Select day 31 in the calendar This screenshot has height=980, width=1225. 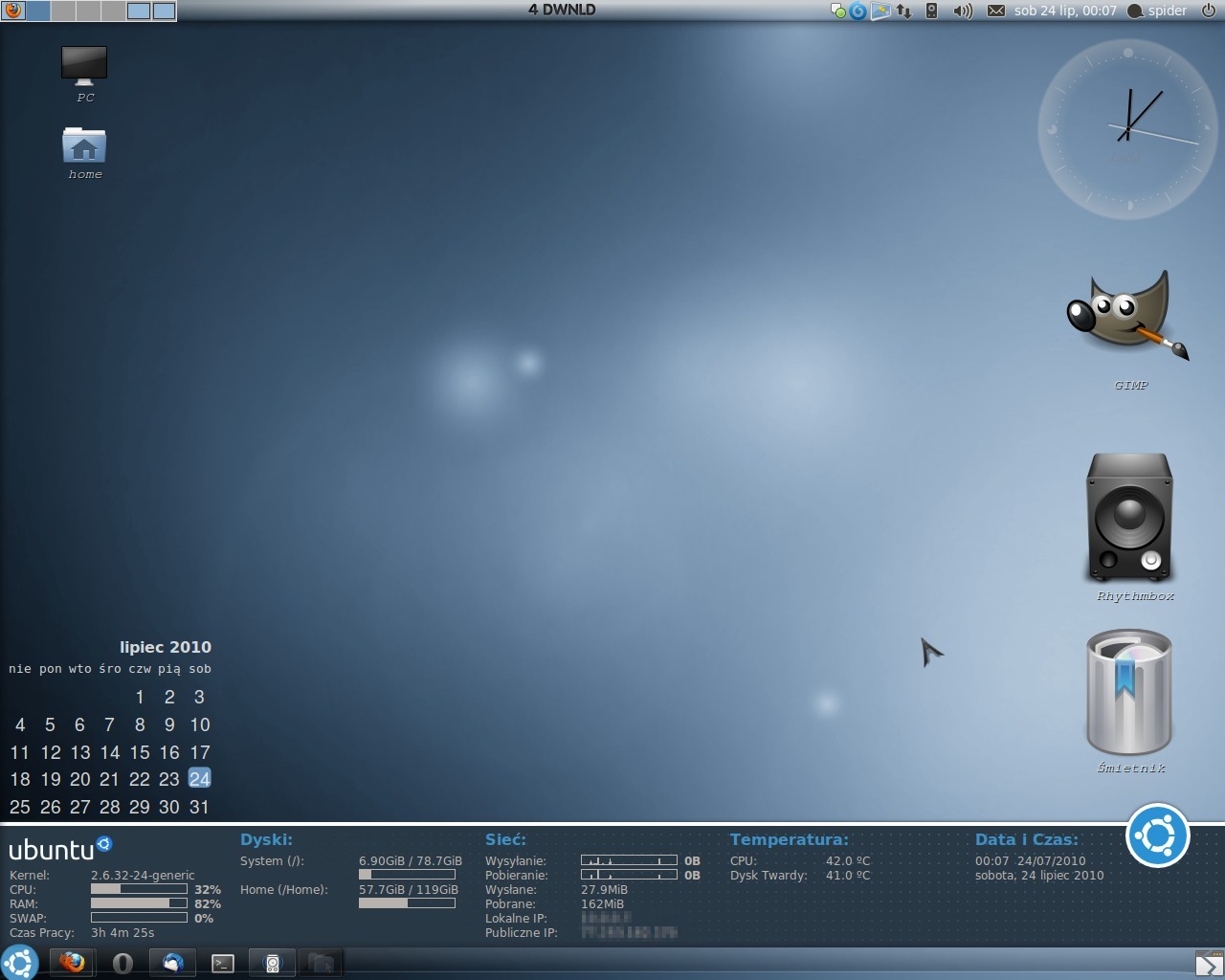pos(199,807)
